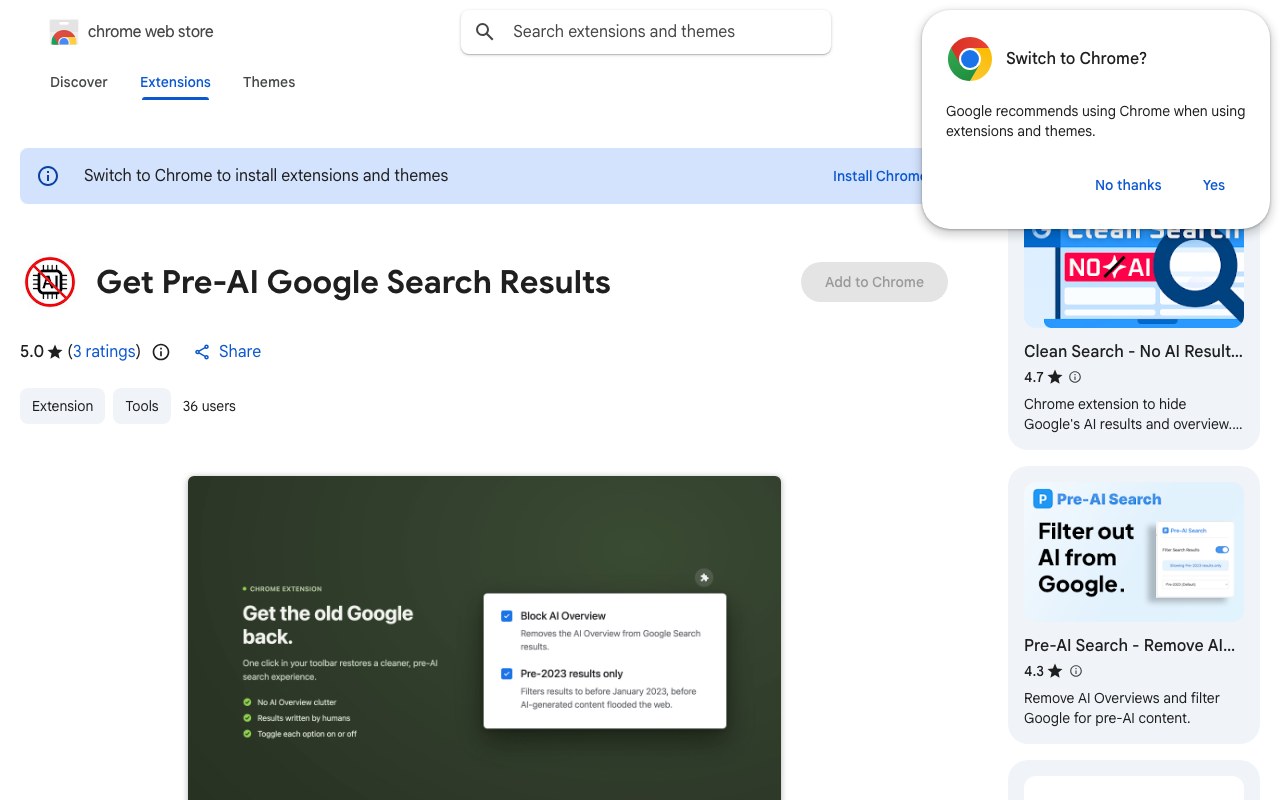Click the promotional screenshot of the extension
This screenshot has width=1280, height=800.
point(484,638)
